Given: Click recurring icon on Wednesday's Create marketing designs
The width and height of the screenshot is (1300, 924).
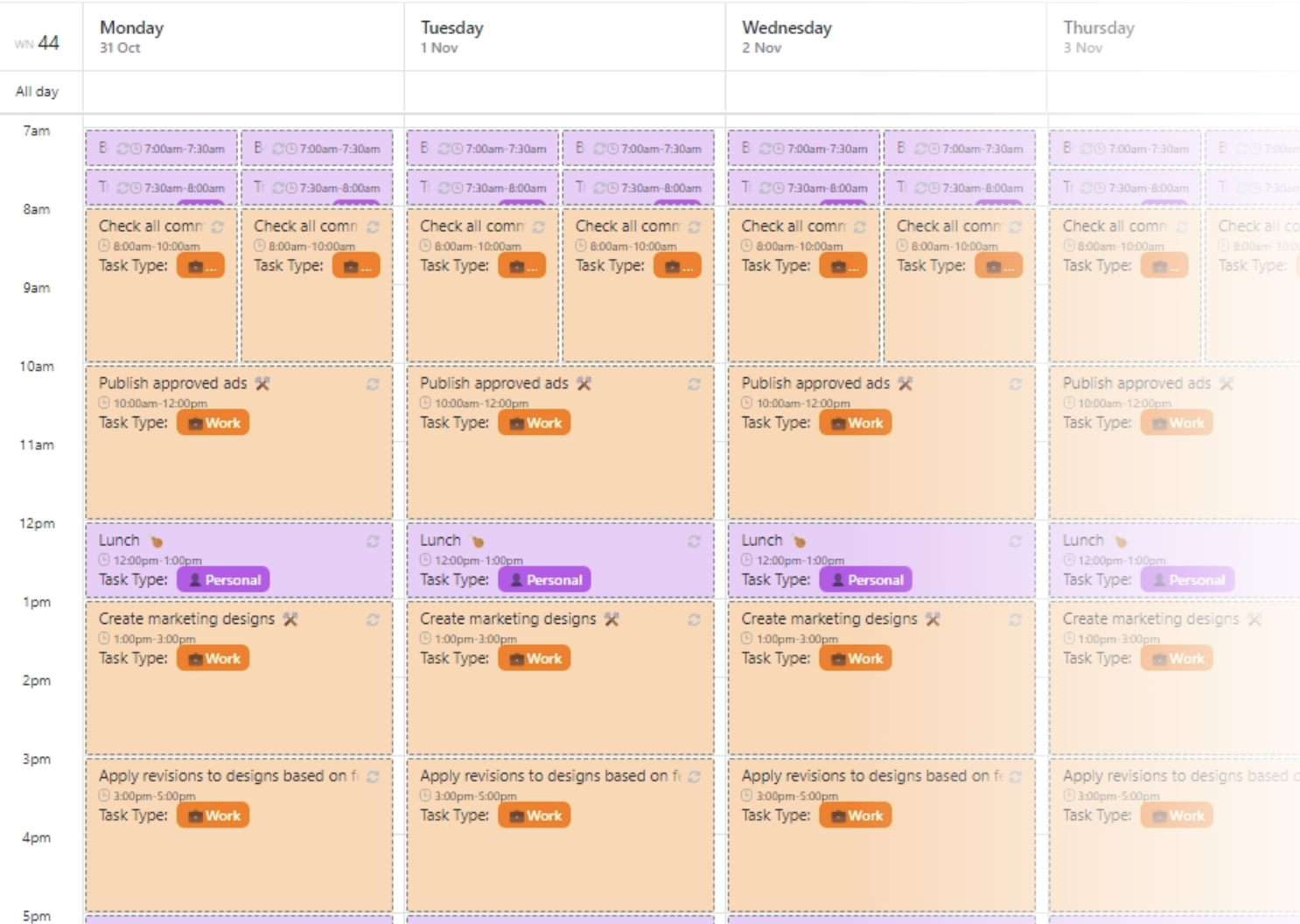Looking at the screenshot, I should pyautogui.click(x=1015, y=619).
